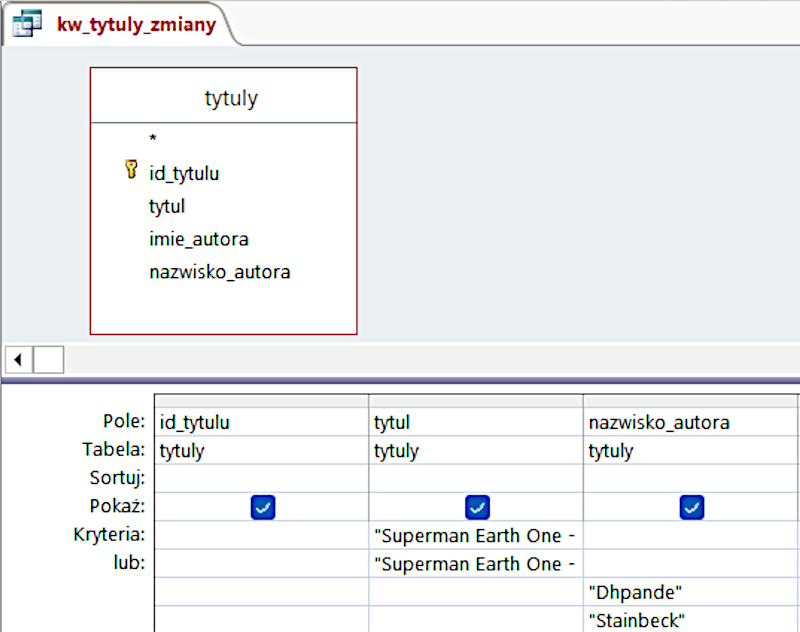Disable the Pokaż checkbox for nazwisko_autora column
The height and width of the screenshot is (632, 800).
click(x=691, y=507)
